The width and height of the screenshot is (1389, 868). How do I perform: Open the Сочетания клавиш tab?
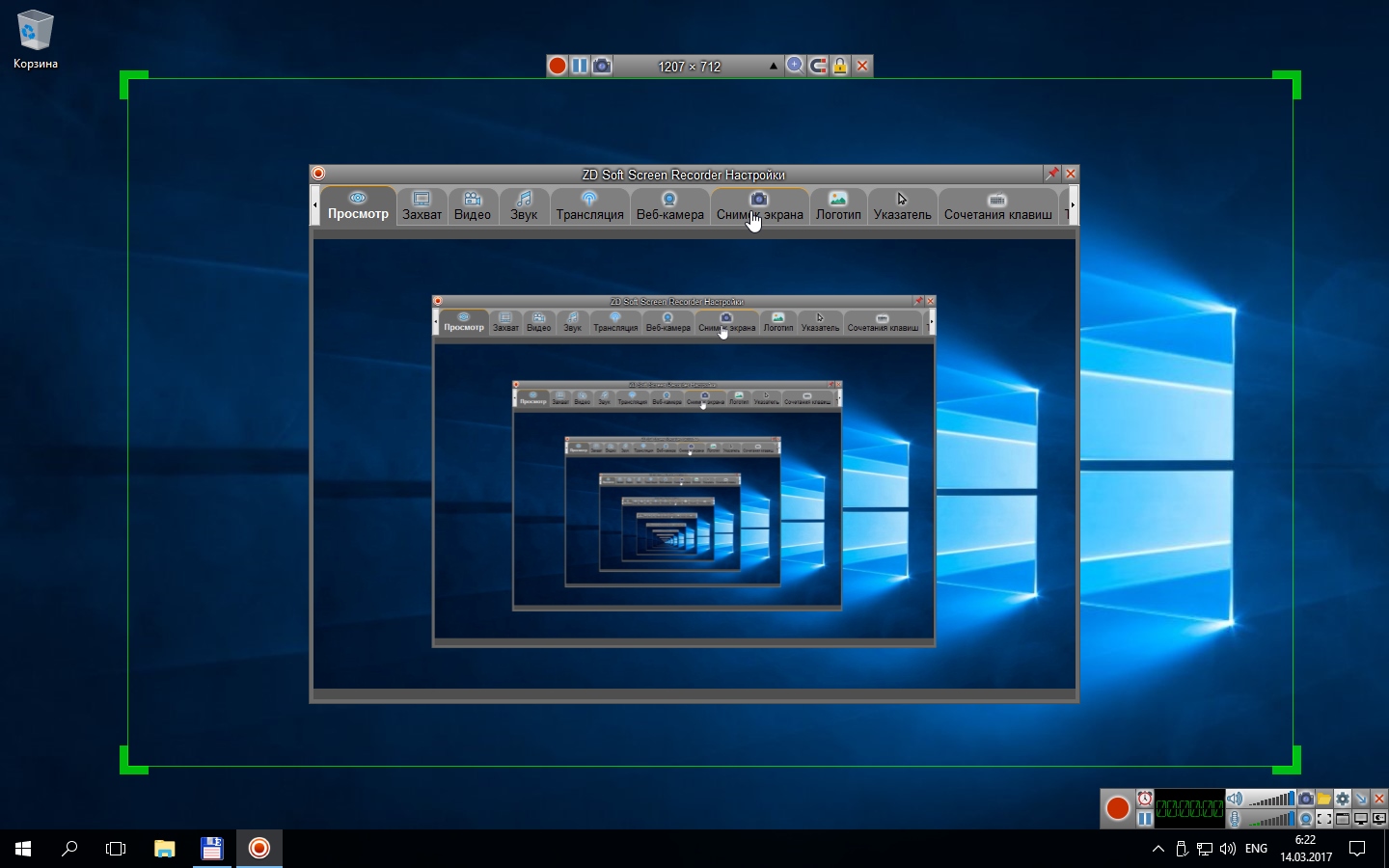pos(997,206)
